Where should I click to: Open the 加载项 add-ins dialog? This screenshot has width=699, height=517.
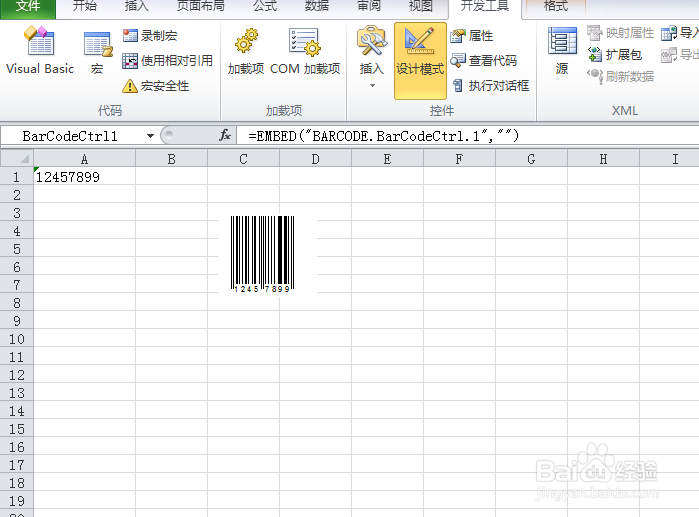pos(246,52)
